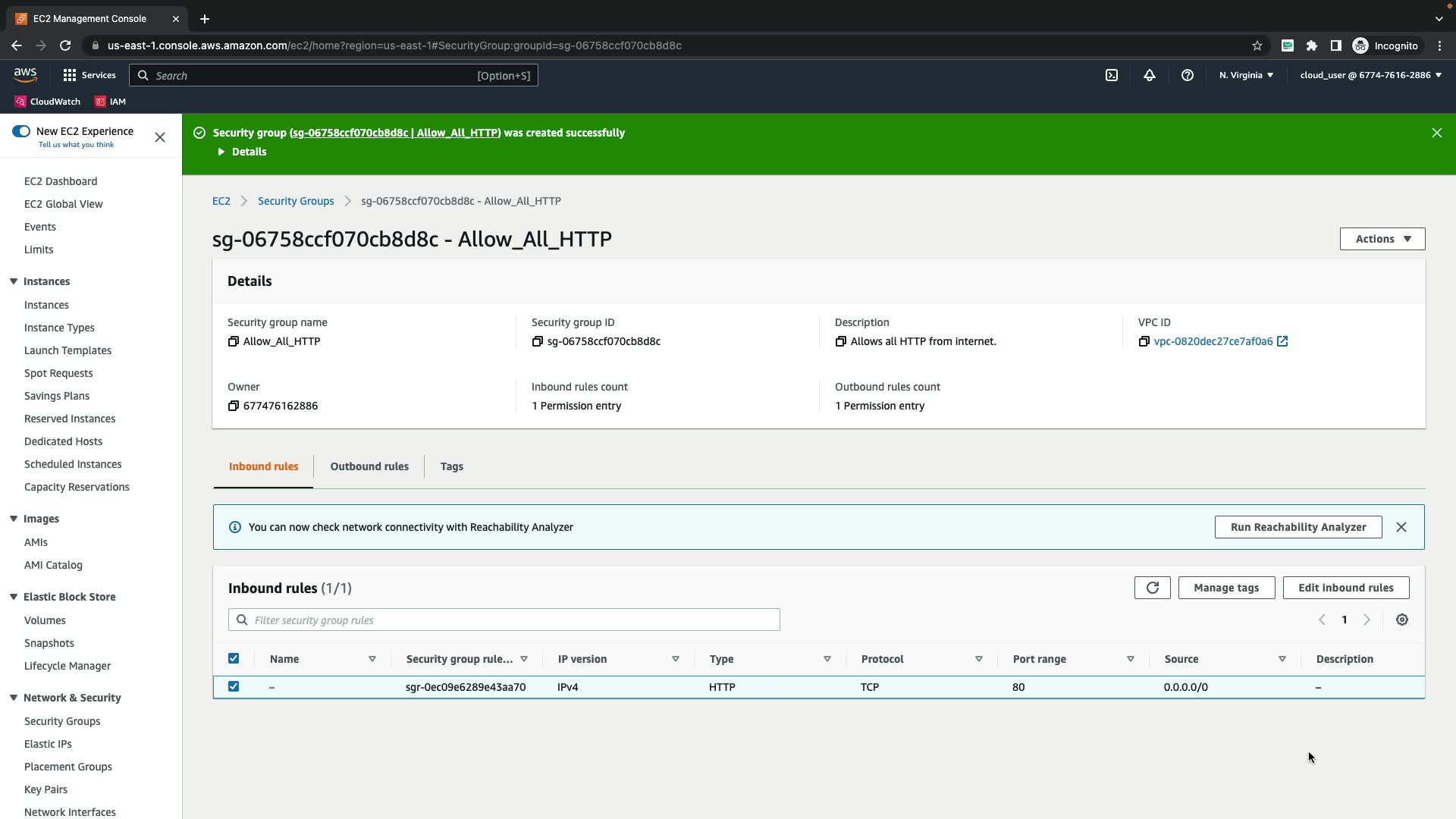The width and height of the screenshot is (1456, 819).
Task: Open the help question mark icon
Action: click(1187, 75)
